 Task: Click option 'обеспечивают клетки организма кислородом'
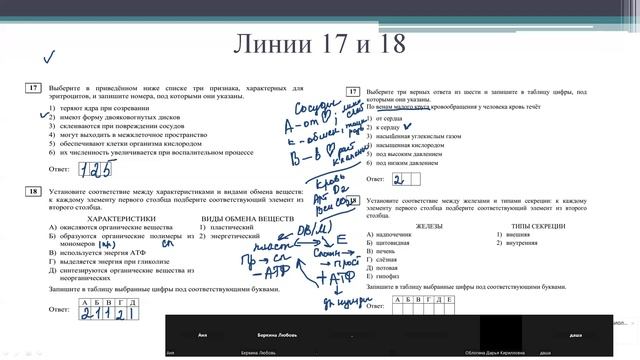point(131,144)
